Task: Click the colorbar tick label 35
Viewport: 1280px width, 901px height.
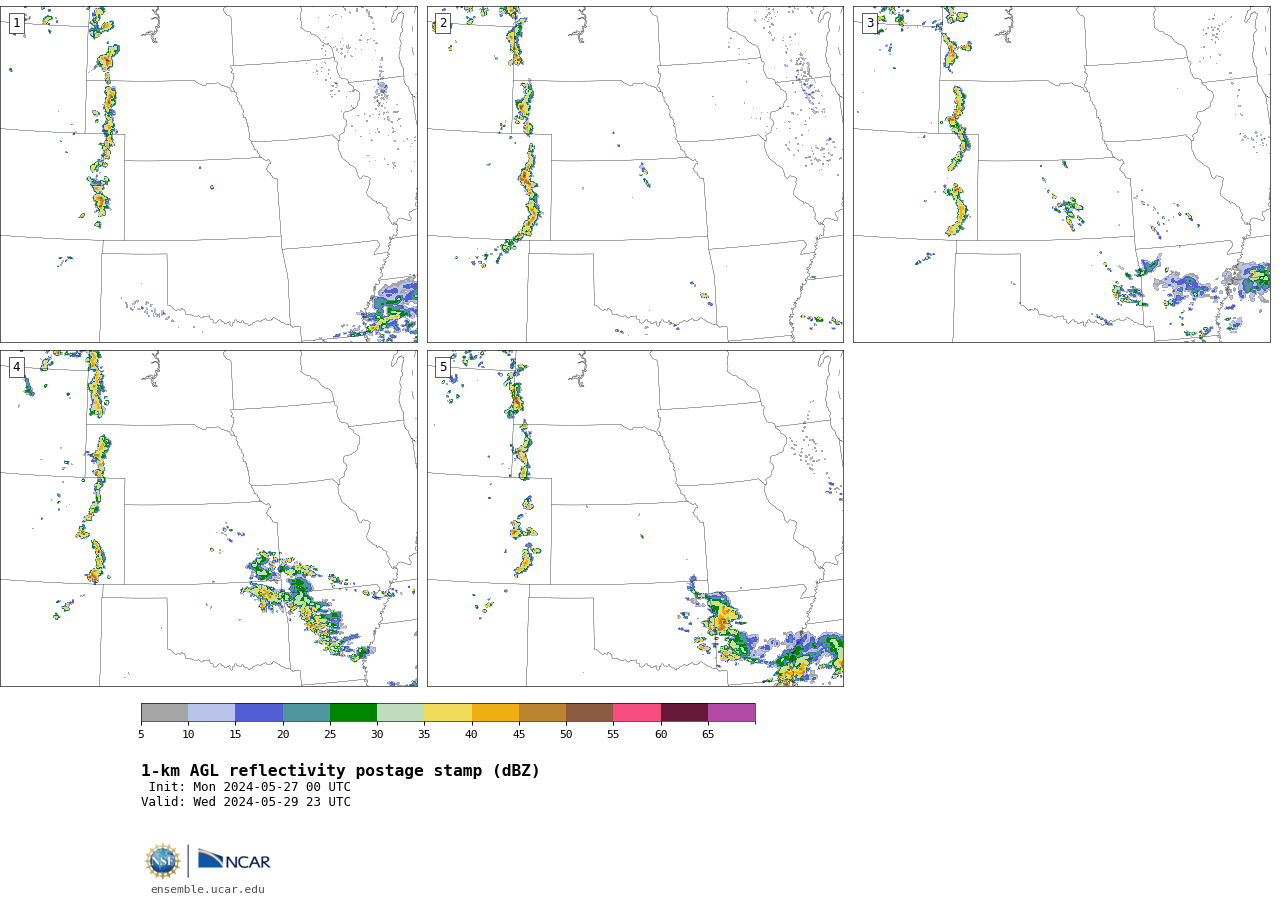Action: pyautogui.click(x=424, y=735)
